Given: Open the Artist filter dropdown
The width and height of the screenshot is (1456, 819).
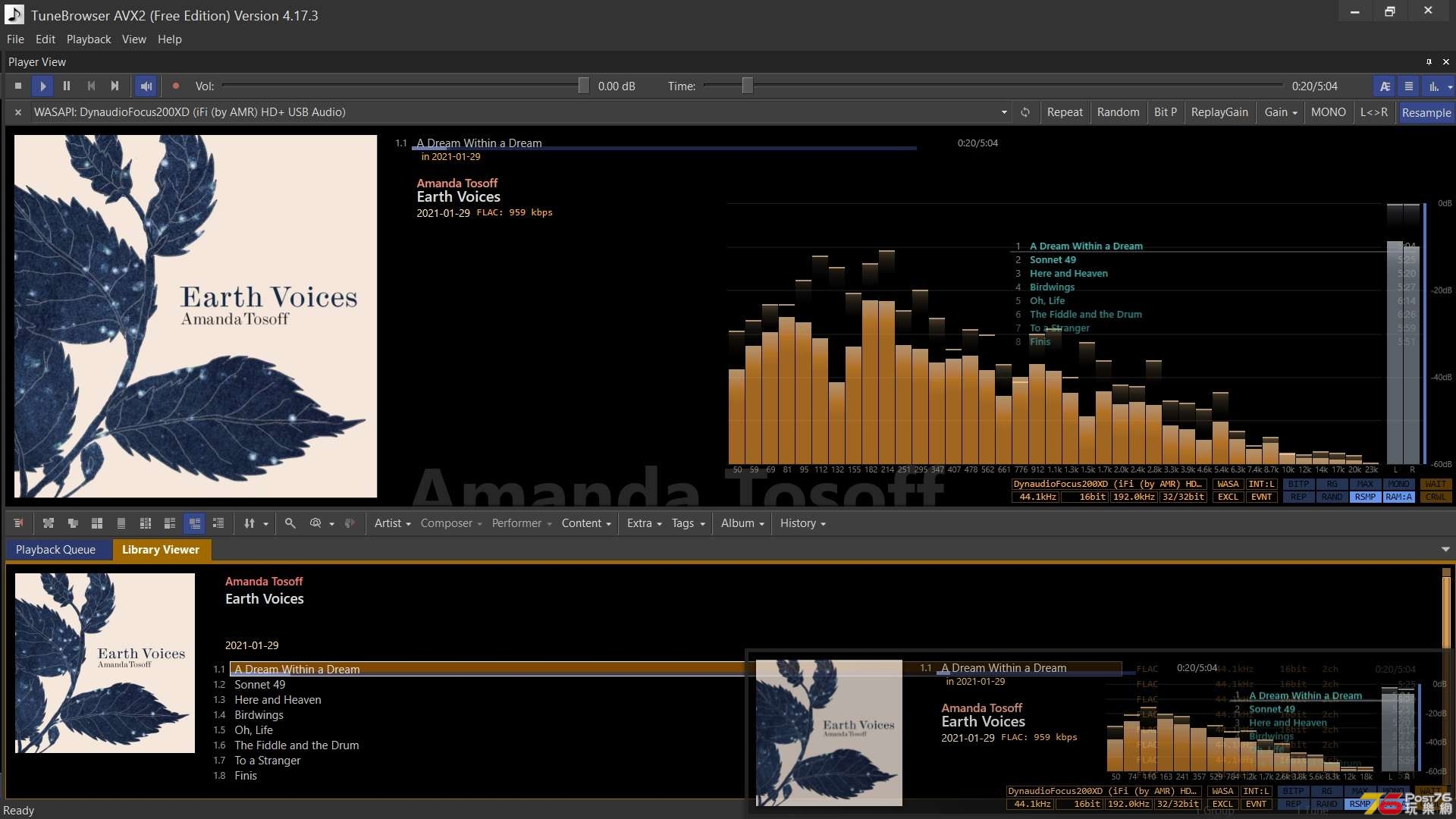Looking at the screenshot, I should (392, 523).
